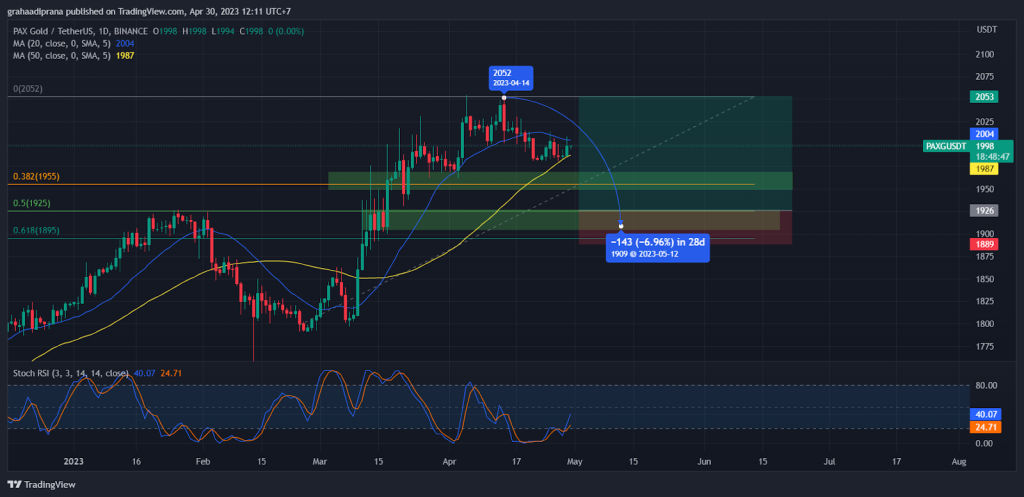1024x497 pixels.
Task: Click the 1950 price axis label
Action: (985, 189)
